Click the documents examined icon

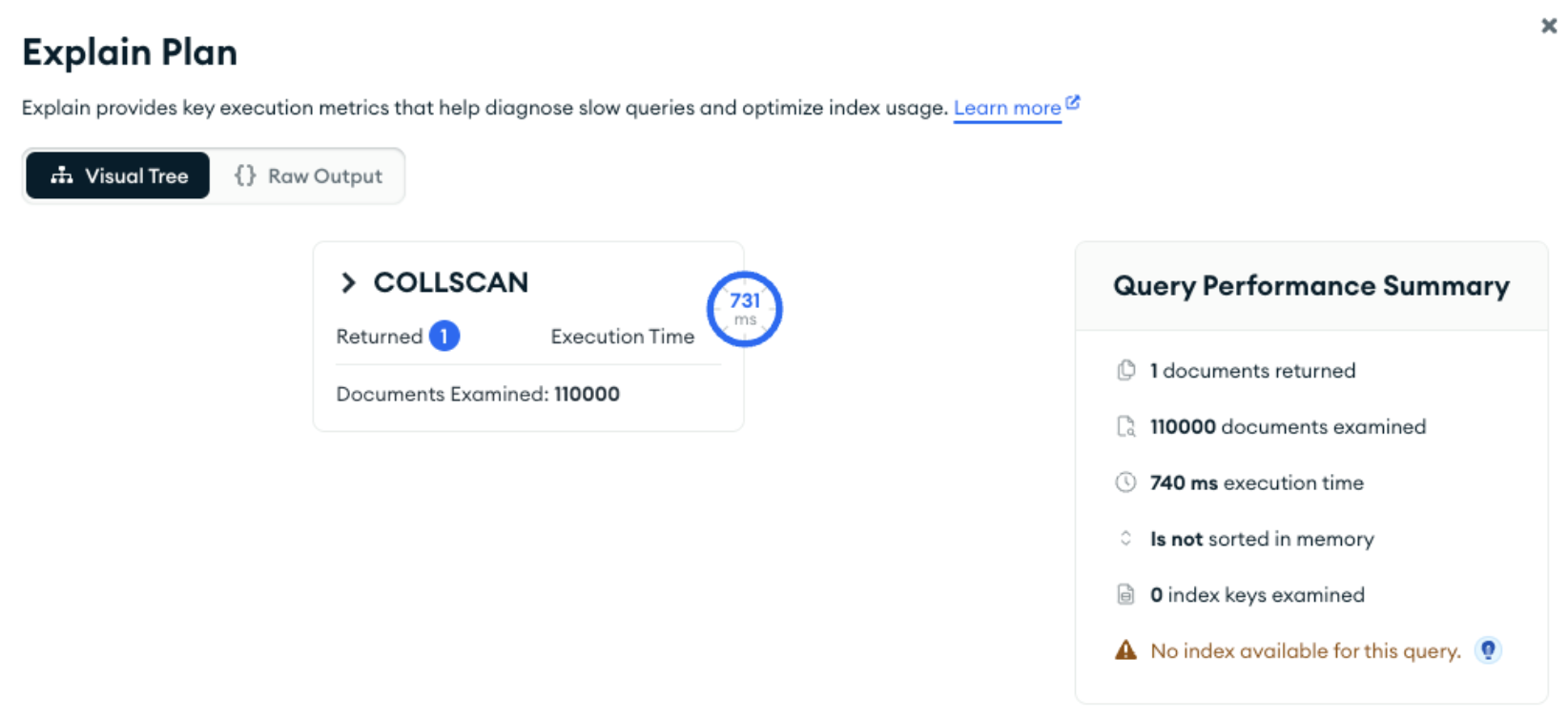1125,426
